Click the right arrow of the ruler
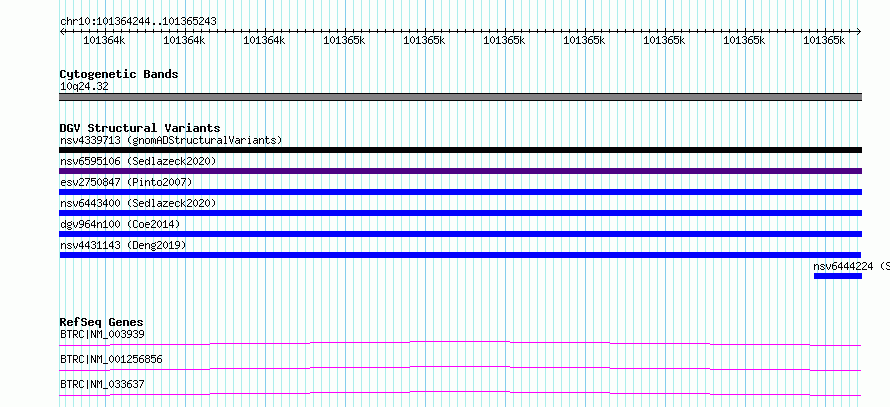Viewport: 890px width, 407px height. 859,32
